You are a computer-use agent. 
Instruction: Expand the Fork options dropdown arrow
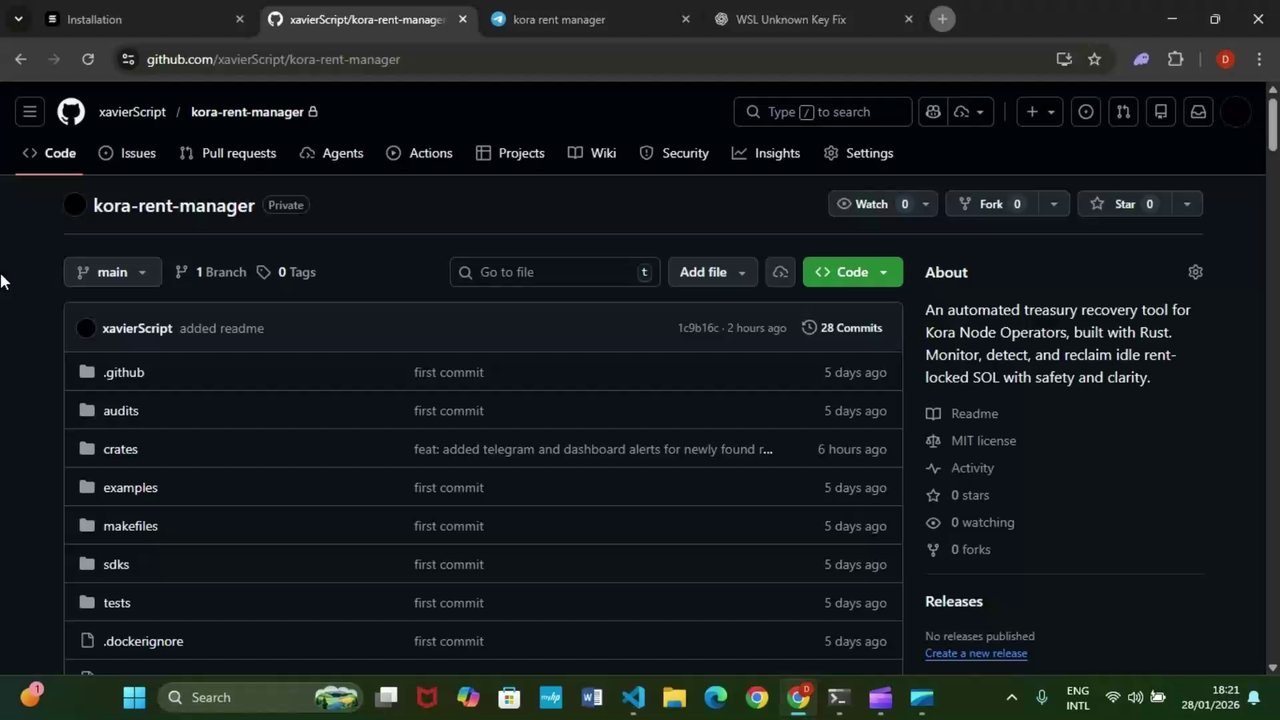[1053, 204]
